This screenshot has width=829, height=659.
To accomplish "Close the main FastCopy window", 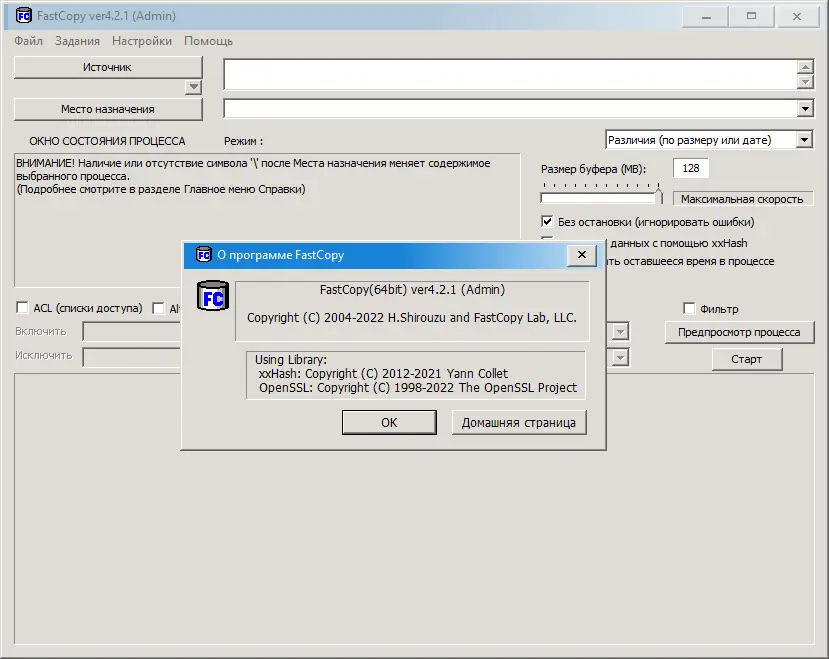I will 797,17.
